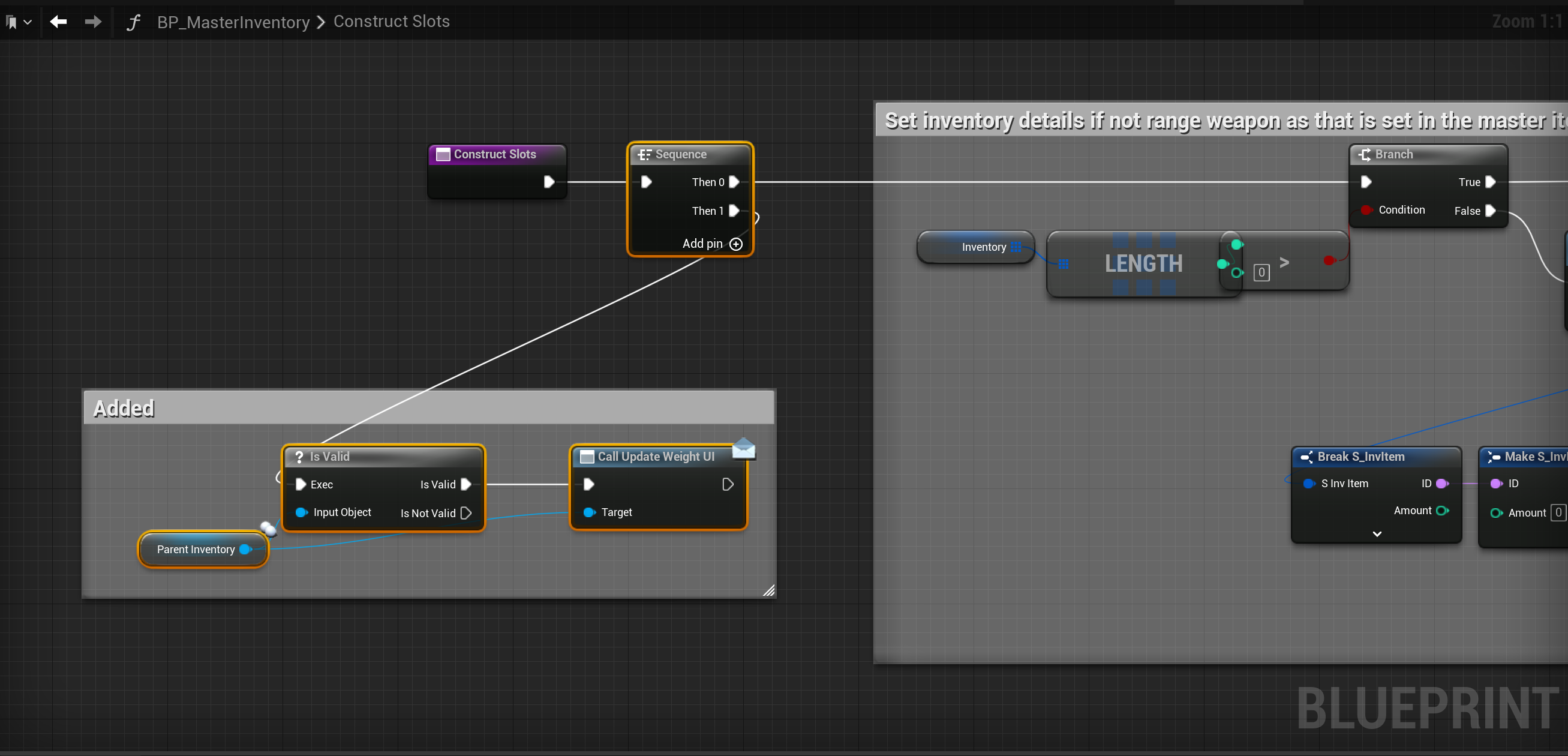Click the Branch Condition red pin
1568x756 pixels.
[x=1366, y=210]
